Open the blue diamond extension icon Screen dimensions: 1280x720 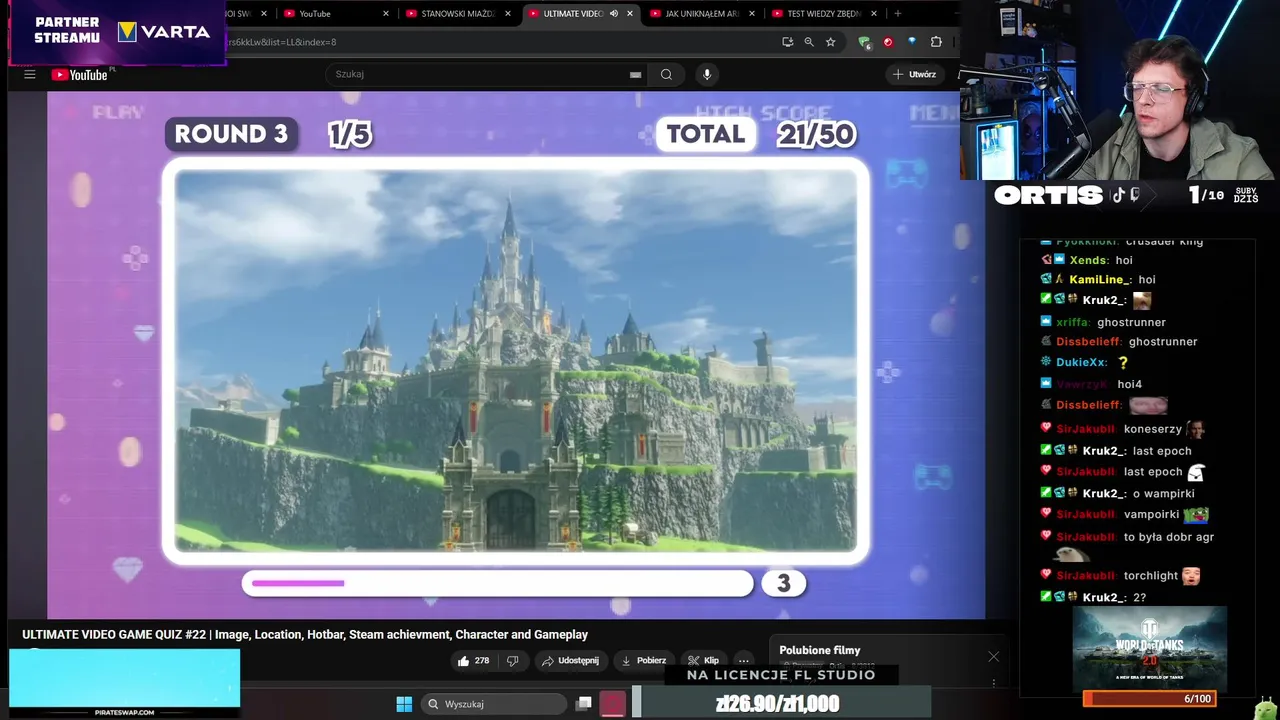click(x=912, y=42)
